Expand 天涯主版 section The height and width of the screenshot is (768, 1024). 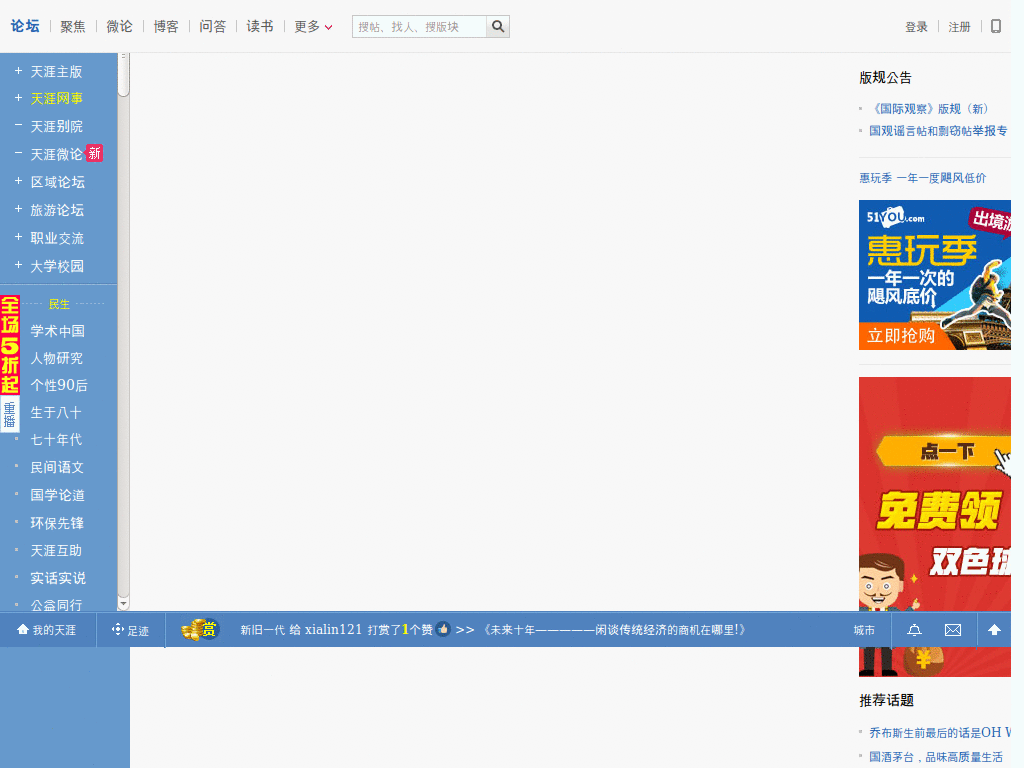click(x=18, y=71)
